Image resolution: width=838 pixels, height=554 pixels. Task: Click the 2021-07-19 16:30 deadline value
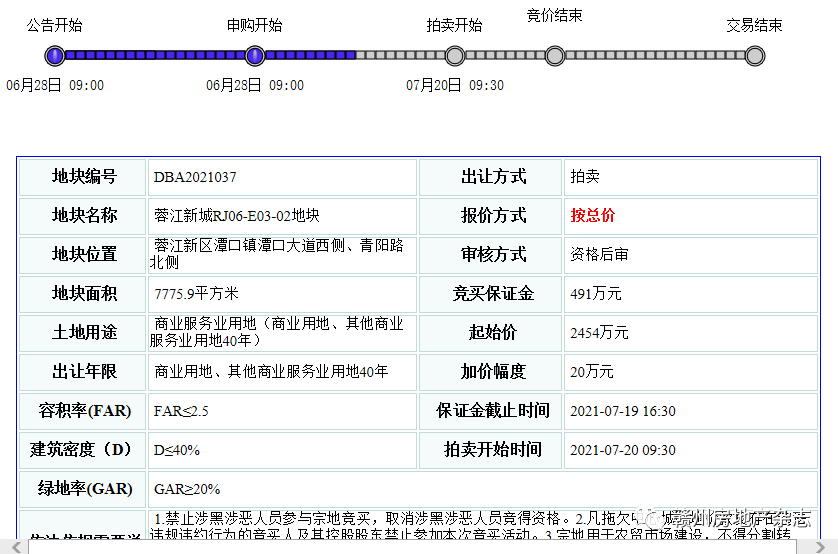(623, 411)
